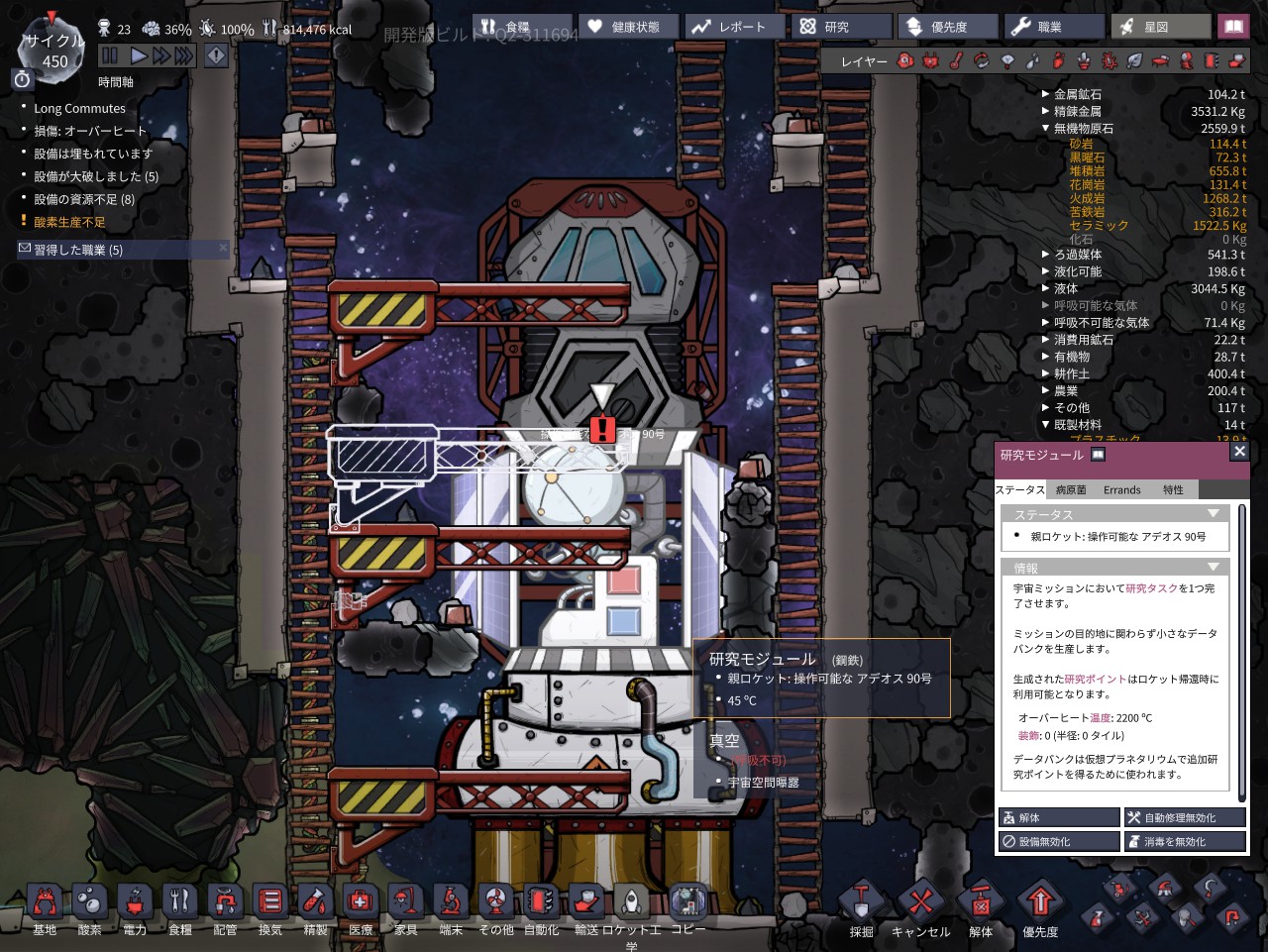Select the attack crossed-swords tool
Image resolution: width=1268 pixels, height=952 pixels.
1142,917
